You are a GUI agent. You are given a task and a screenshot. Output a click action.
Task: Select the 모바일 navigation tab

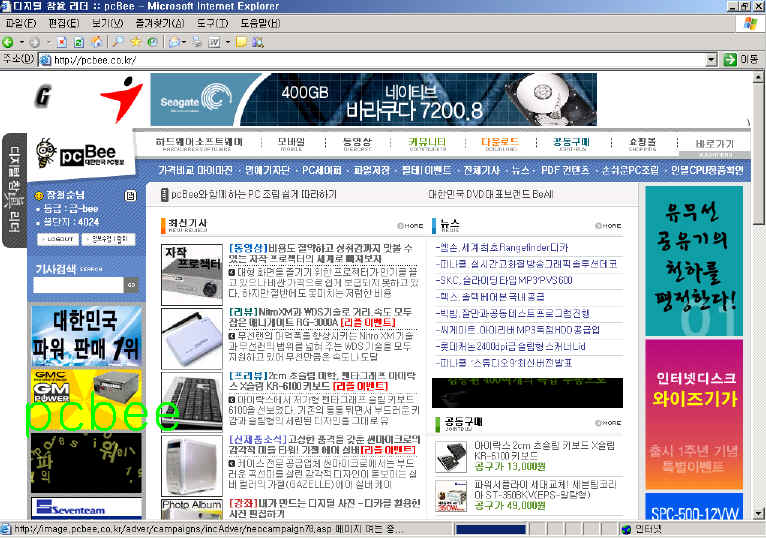tap(291, 144)
